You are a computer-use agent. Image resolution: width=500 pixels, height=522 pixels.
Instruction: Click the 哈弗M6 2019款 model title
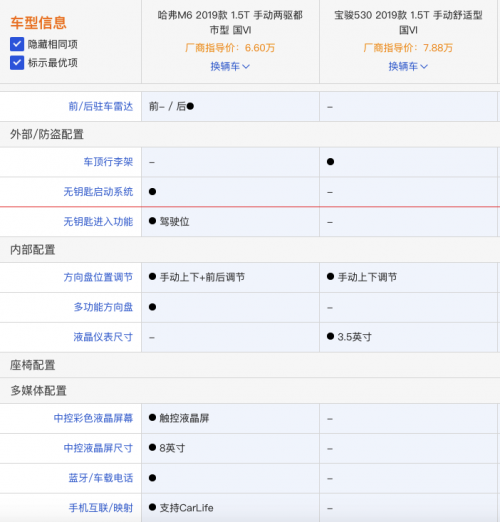tap(230, 22)
